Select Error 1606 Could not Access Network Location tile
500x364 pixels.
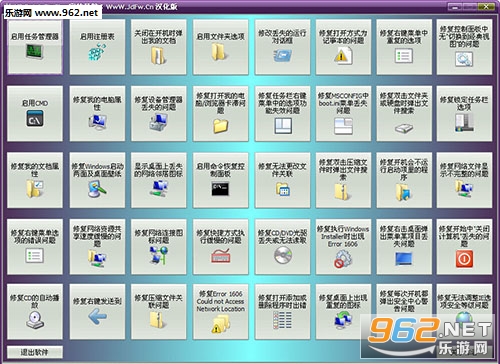tap(221, 312)
